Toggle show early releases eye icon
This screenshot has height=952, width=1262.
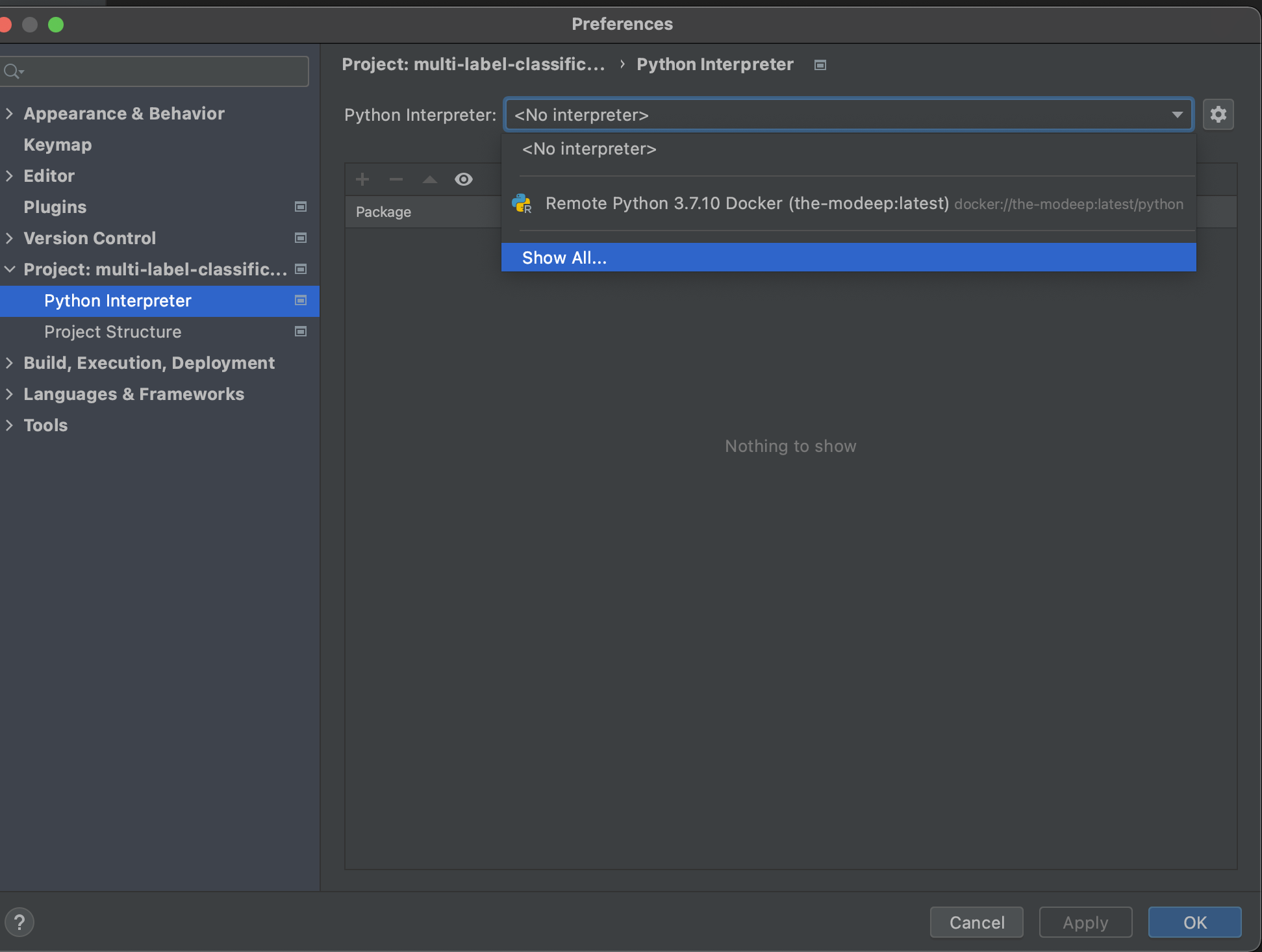(x=464, y=179)
